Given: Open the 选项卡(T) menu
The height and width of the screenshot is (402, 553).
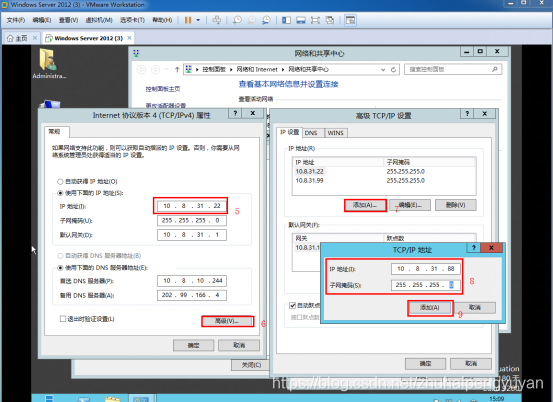Looking at the screenshot, I should pyautogui.click(x=132, y=20).
